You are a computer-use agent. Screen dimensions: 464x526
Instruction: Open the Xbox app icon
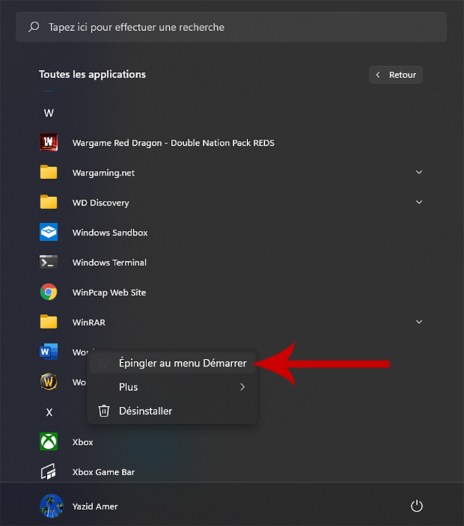(x=49, y=441)
